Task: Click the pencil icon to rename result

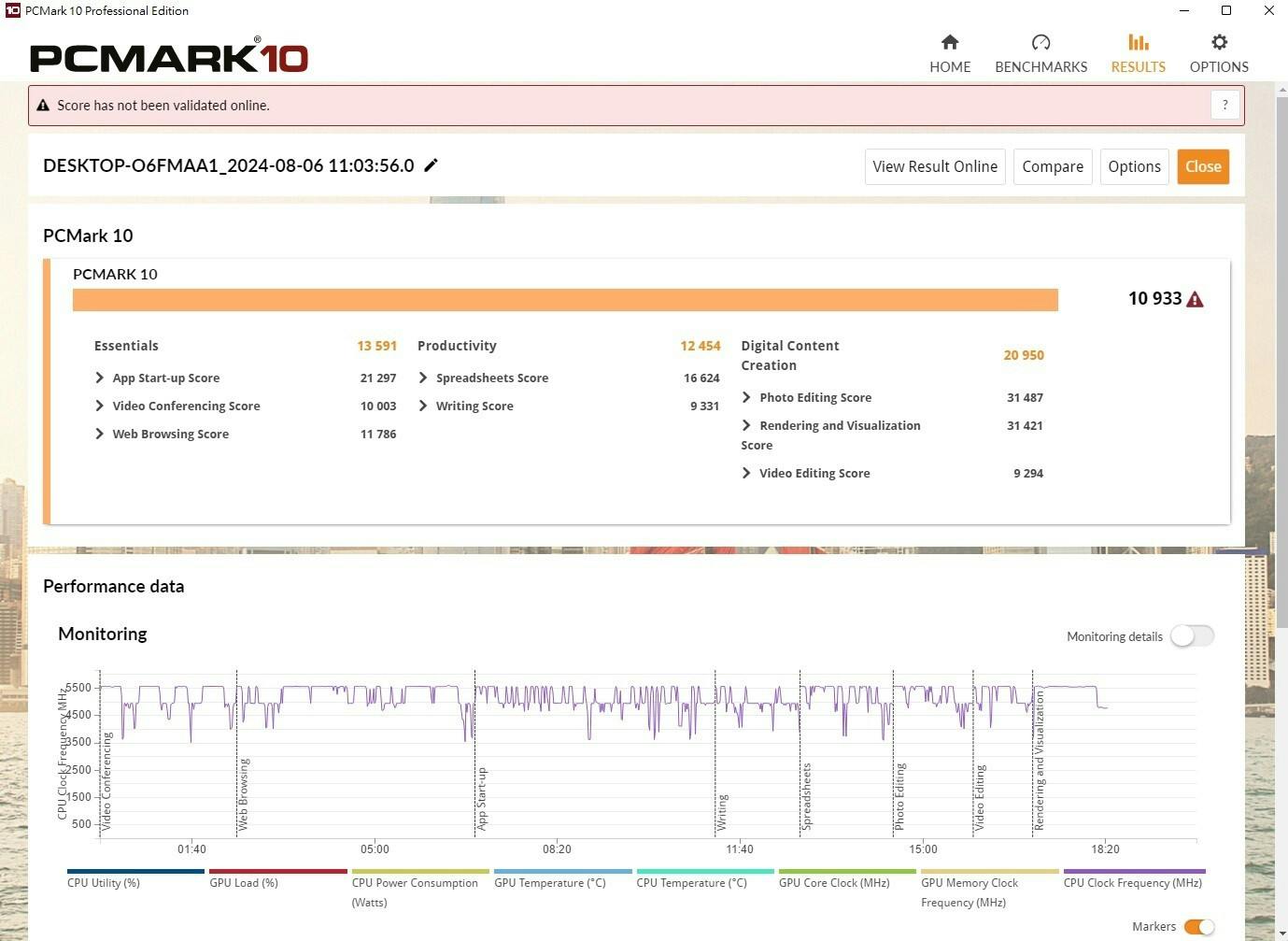Action: [431, 165]
